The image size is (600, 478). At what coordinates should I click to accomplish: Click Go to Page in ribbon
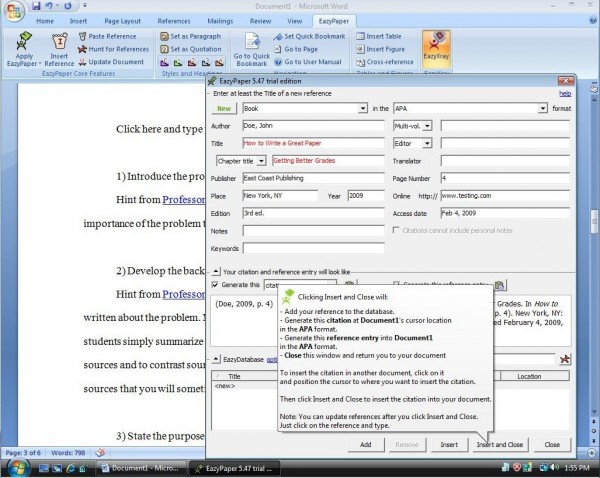[296, 49]
